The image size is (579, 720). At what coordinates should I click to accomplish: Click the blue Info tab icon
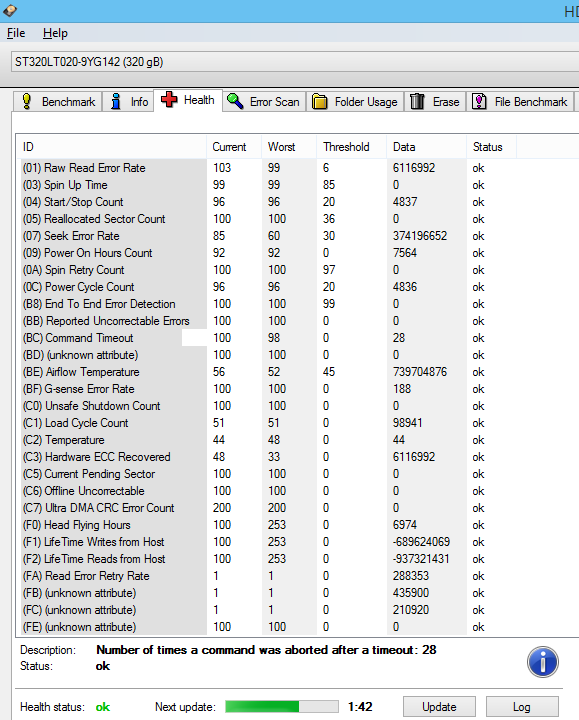click(116, 101)
